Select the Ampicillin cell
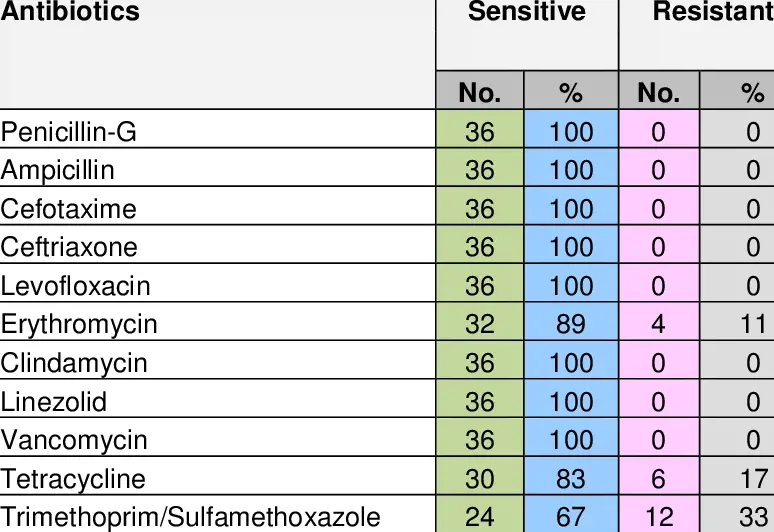 coord(58,170)
